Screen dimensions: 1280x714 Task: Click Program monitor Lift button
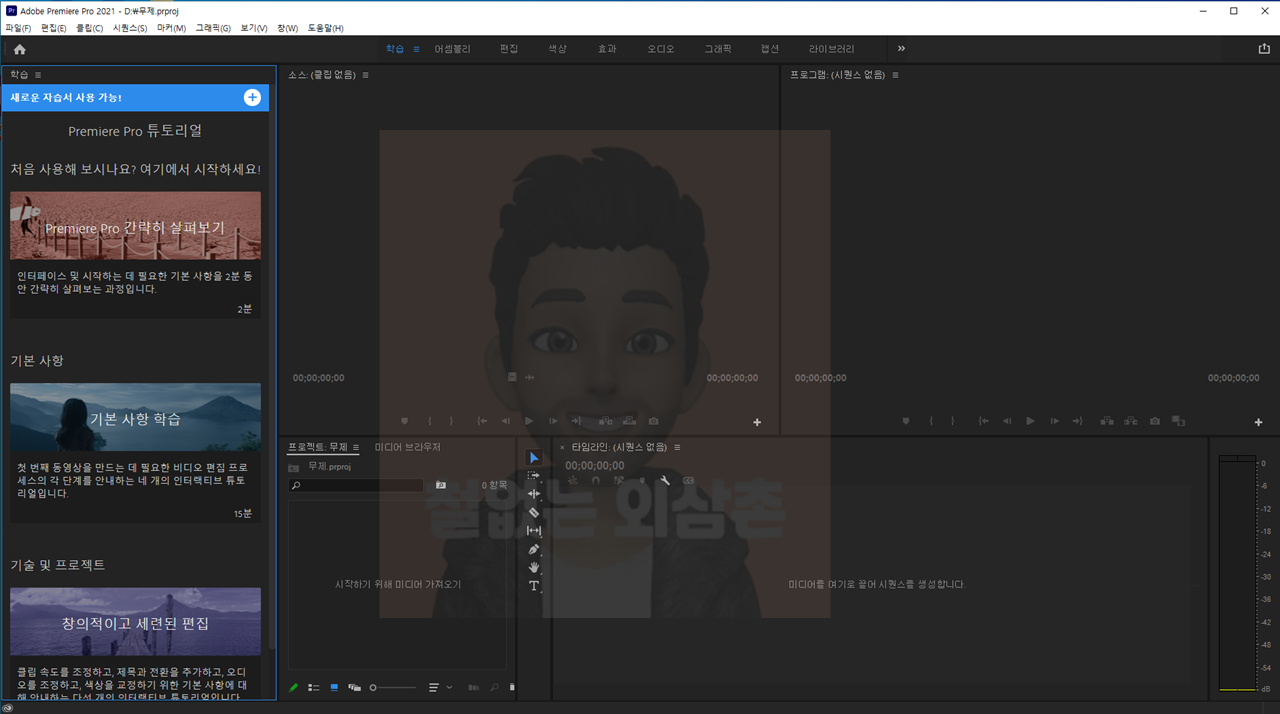point(1106,421)
